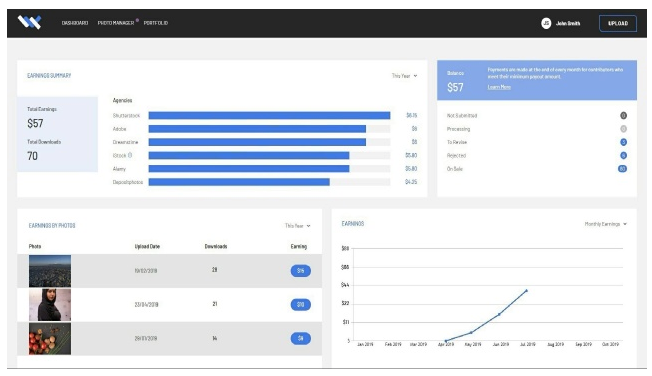Click the To Revise count badge

click(x=623, y=142)
